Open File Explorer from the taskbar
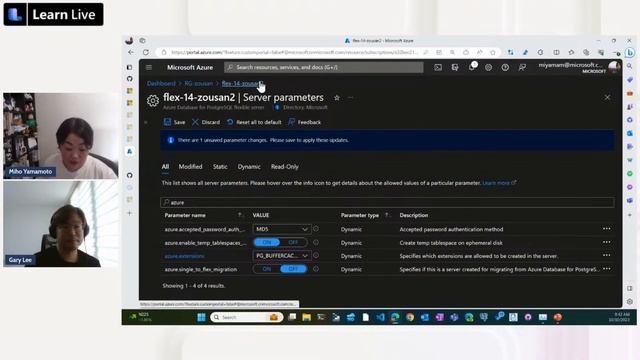 tap(307, 317)
